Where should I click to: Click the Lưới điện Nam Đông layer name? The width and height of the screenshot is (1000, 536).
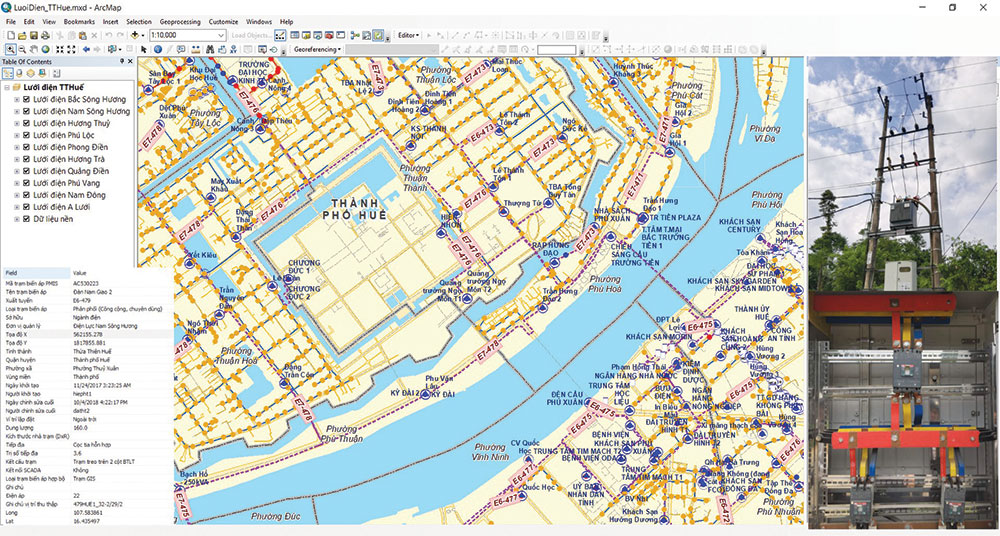tap(70, 195)
